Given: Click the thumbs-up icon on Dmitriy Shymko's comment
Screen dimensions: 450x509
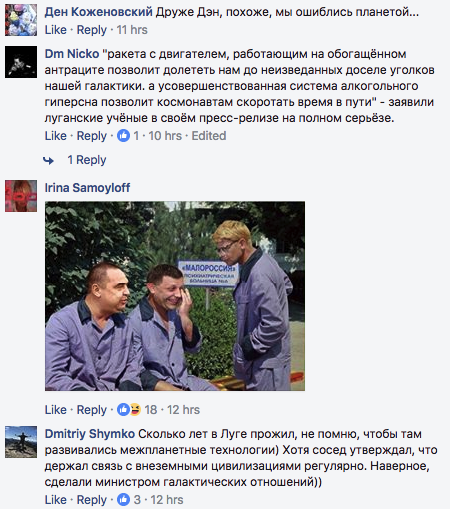Looking at the screenshot, I should tap(123, 500).
